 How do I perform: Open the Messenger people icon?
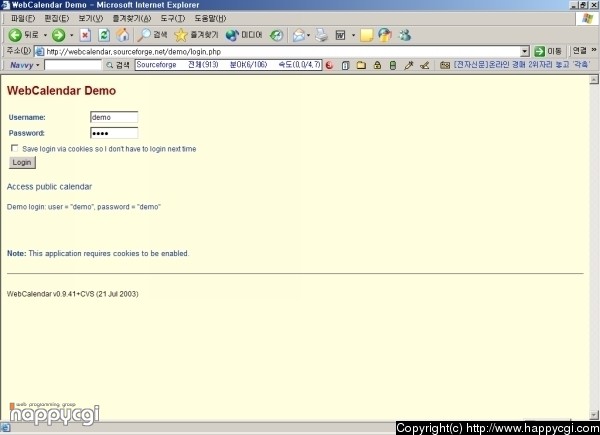pos(404,35)
